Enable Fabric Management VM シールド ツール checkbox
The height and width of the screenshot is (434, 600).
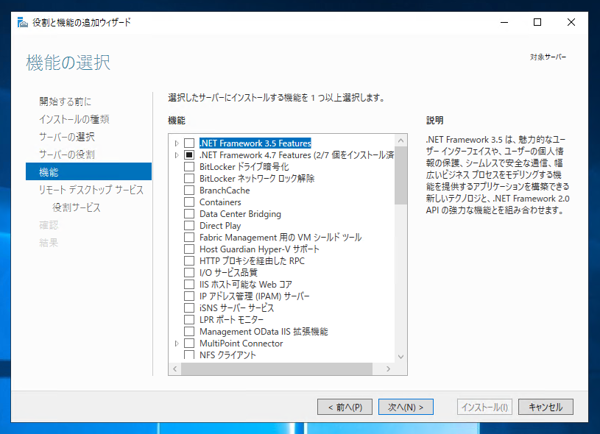[189, 237]
